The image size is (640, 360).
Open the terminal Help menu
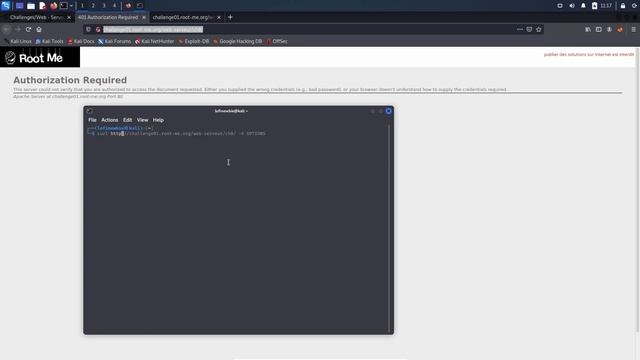158,120
